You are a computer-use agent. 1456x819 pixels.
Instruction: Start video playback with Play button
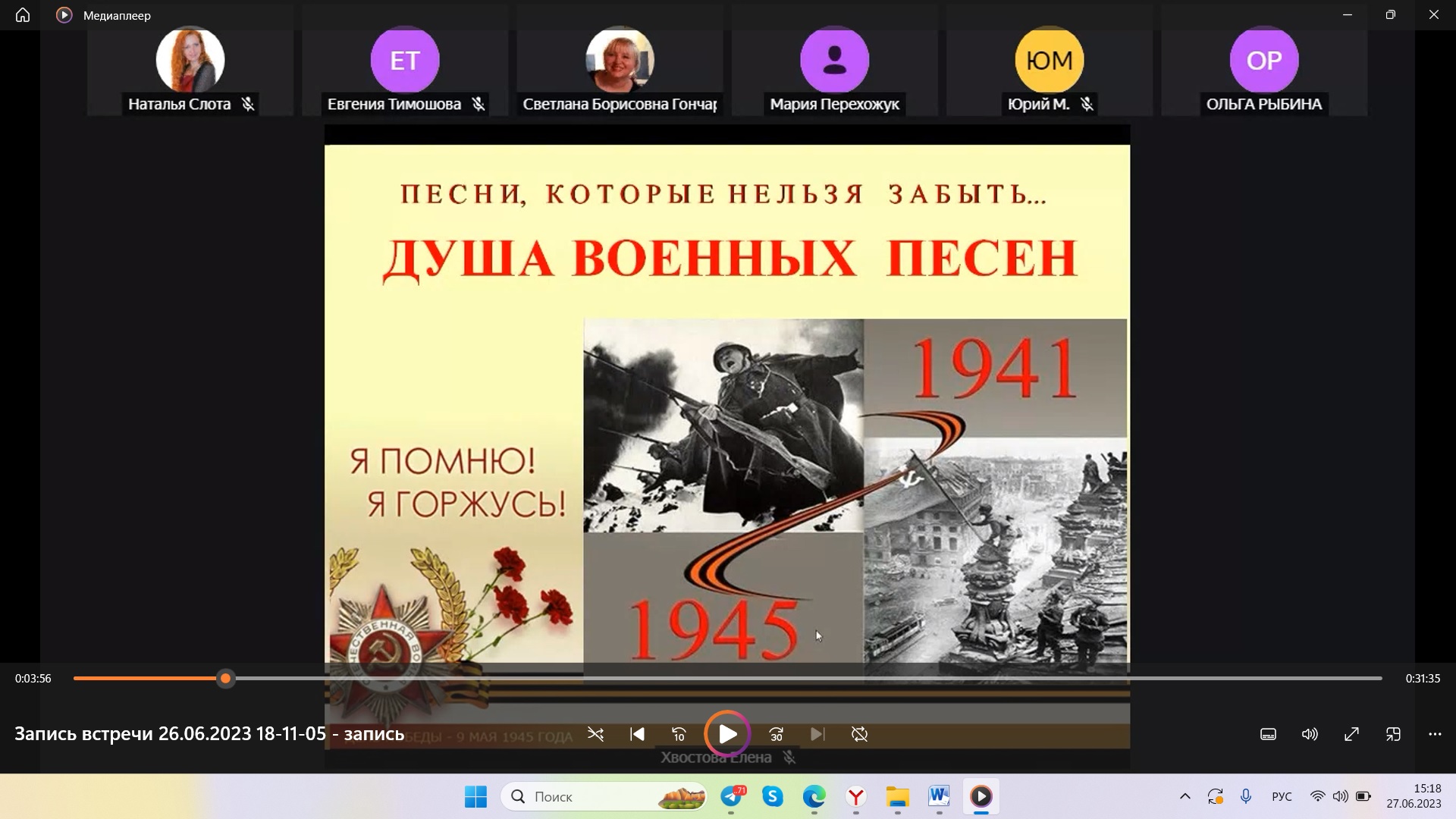[x=727, y=734]
